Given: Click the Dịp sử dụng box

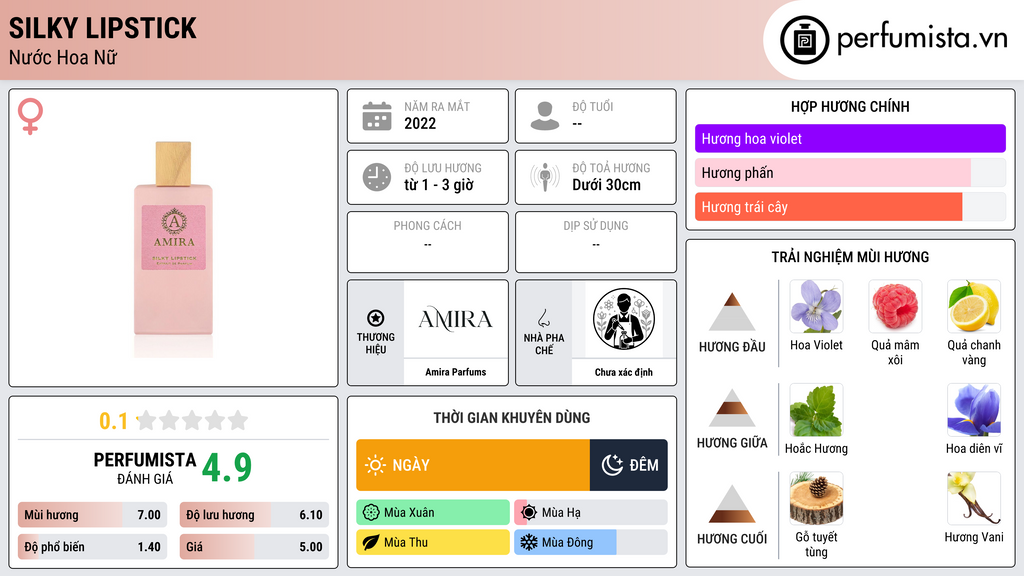Looking at the screenshot, I should click(596, 242).
